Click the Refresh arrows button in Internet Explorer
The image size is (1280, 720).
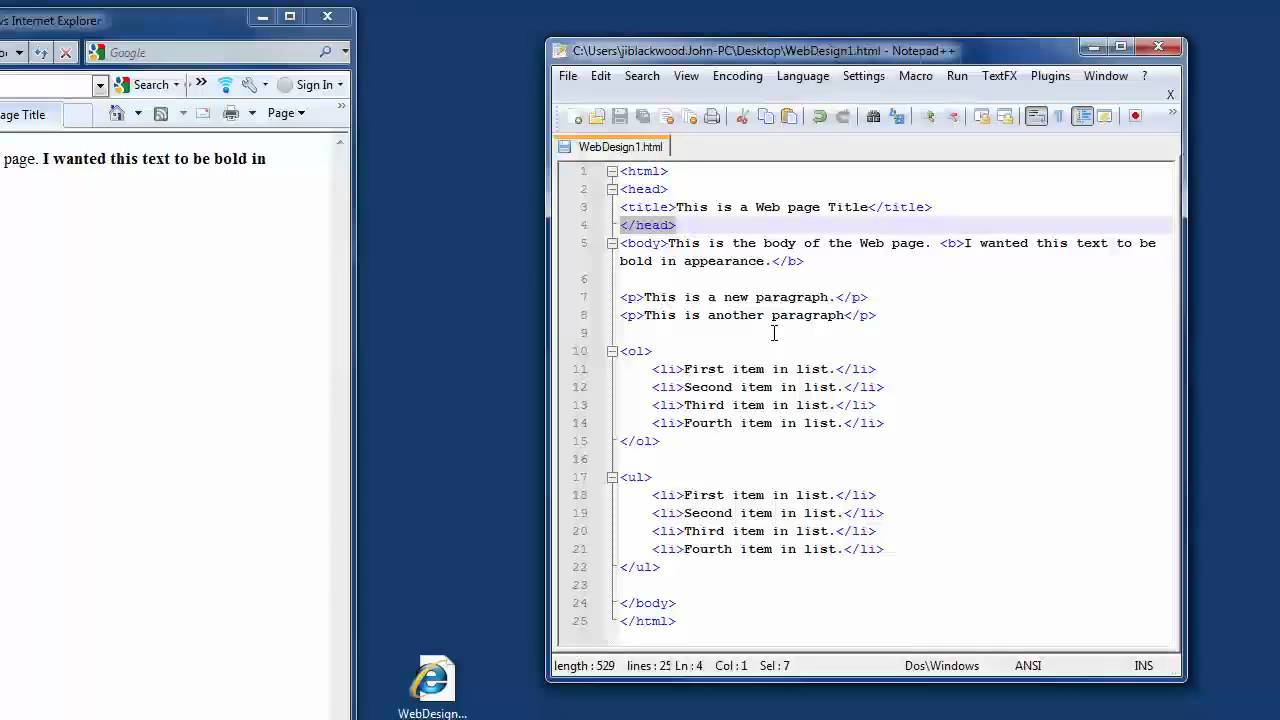(41, 52)
